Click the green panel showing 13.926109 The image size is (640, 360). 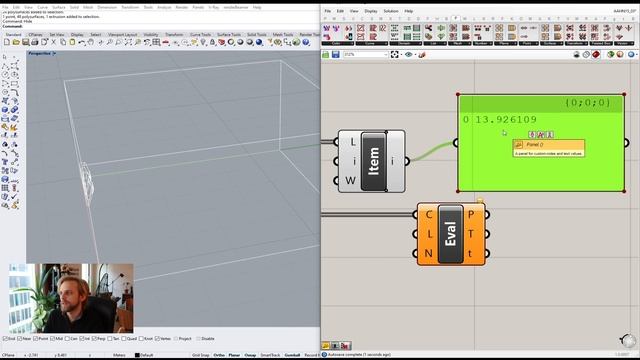pyautogui.click(x=541, y=143)
